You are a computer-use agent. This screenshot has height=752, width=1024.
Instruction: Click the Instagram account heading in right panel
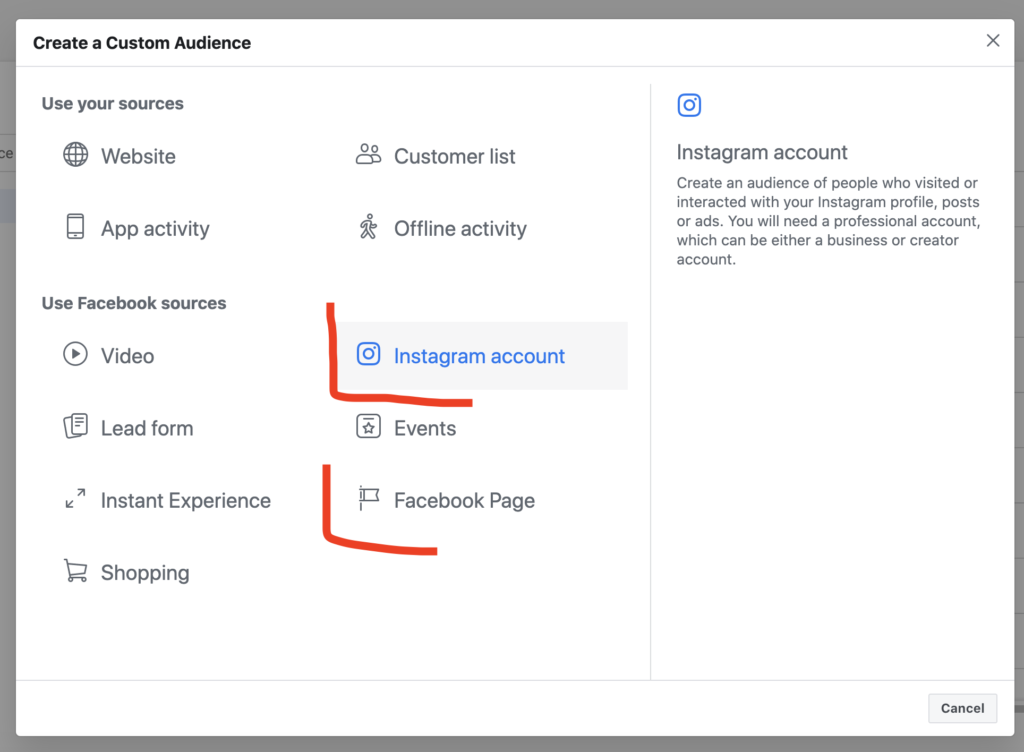761,152
